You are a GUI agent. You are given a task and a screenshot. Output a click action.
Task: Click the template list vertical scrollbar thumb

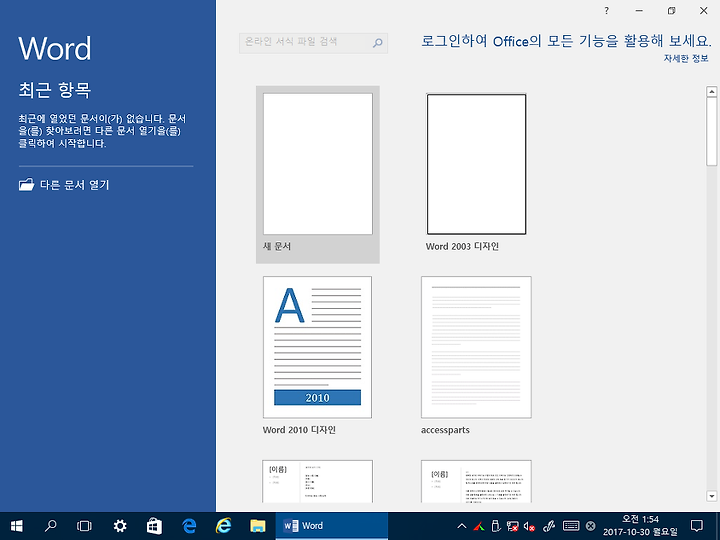712,131
